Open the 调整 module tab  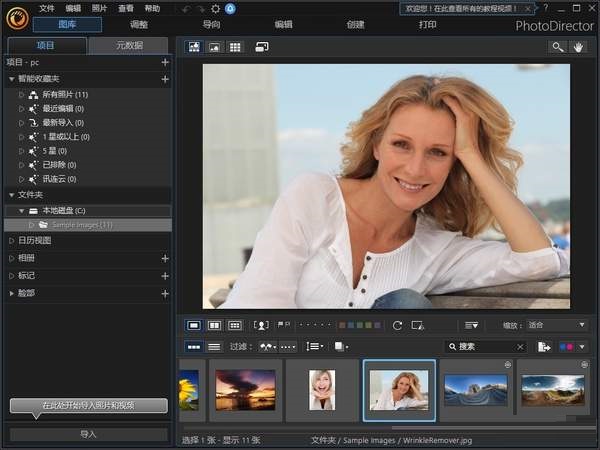click(x=139, y=25)
